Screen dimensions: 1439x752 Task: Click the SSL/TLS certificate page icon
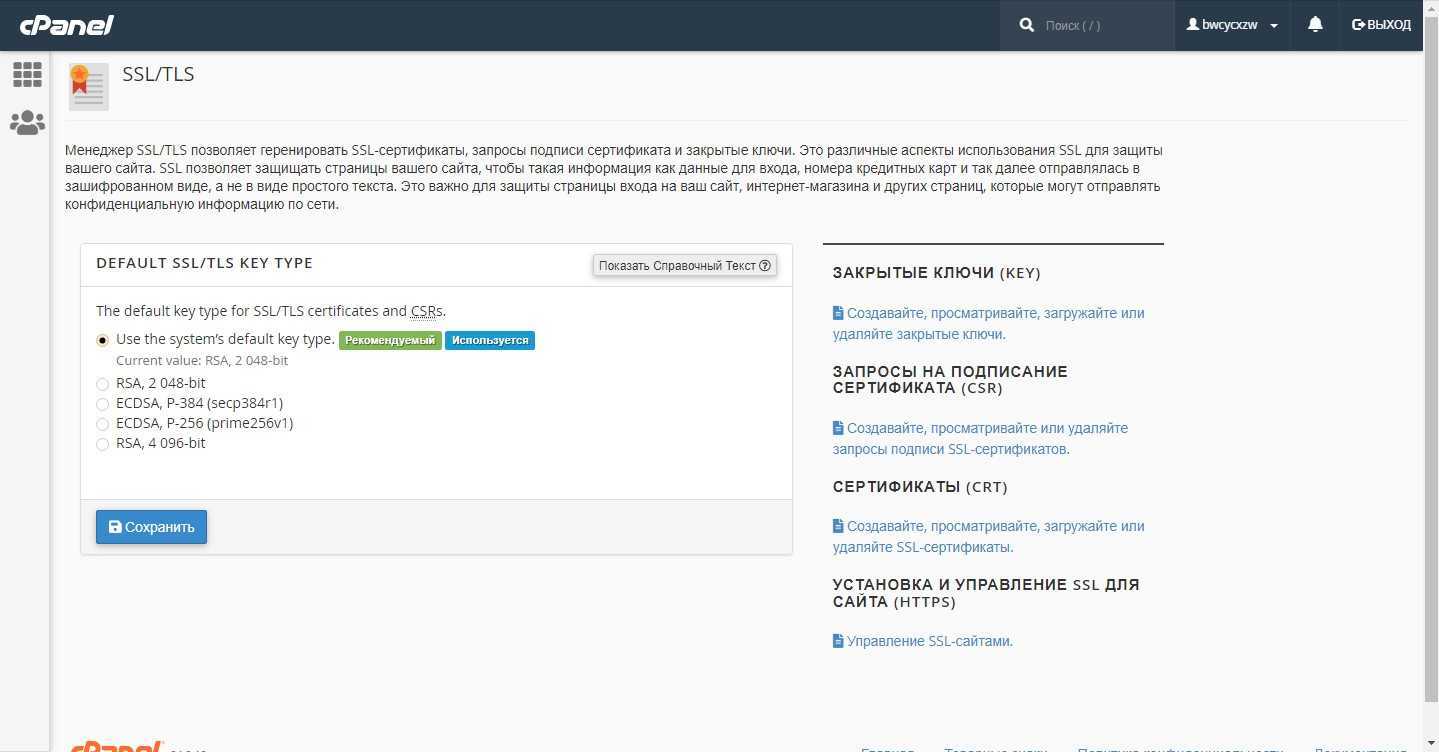[x=88, y=87]
